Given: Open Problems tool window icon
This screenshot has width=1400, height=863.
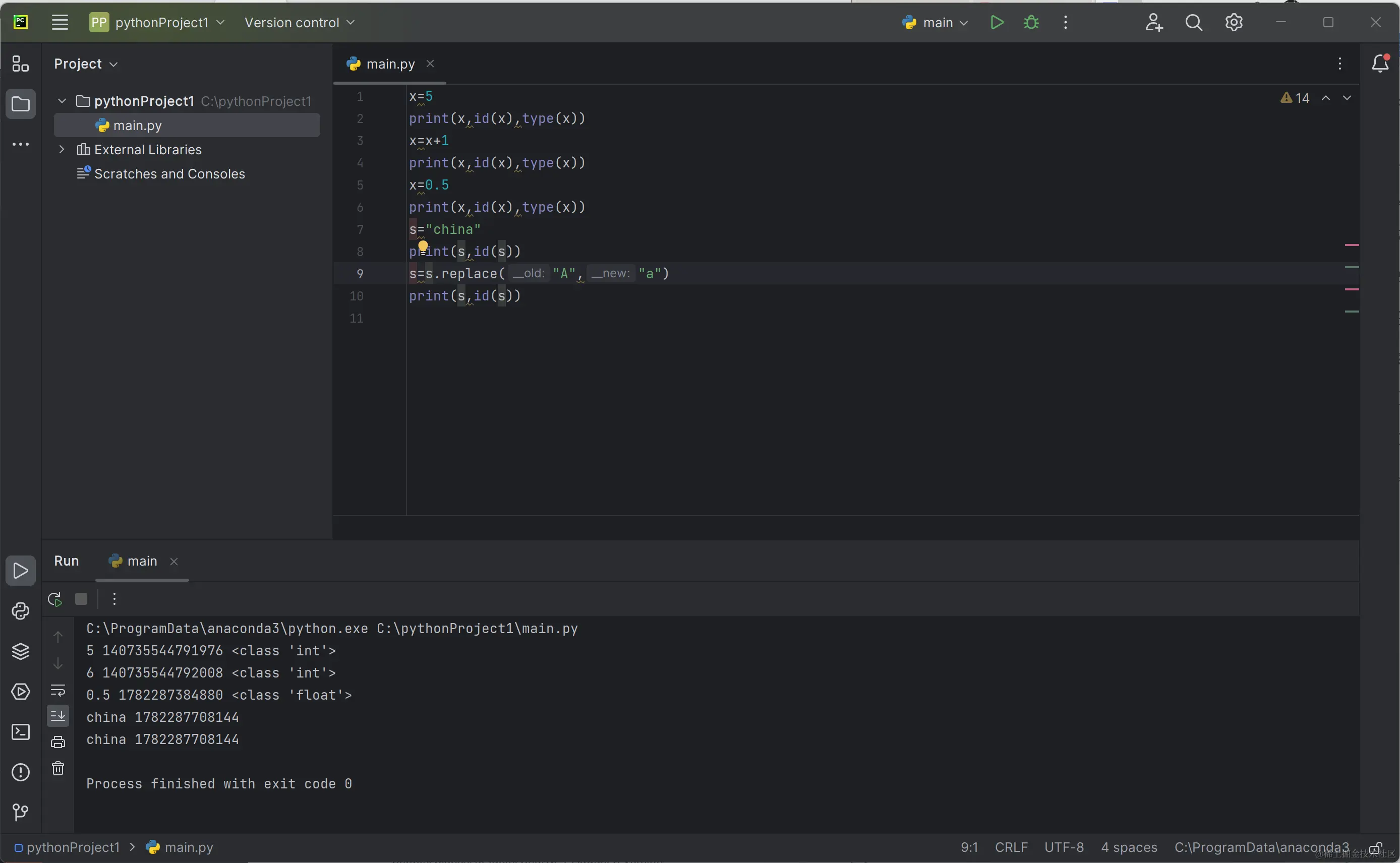Looking at the screenshot, I should (21, 772).
